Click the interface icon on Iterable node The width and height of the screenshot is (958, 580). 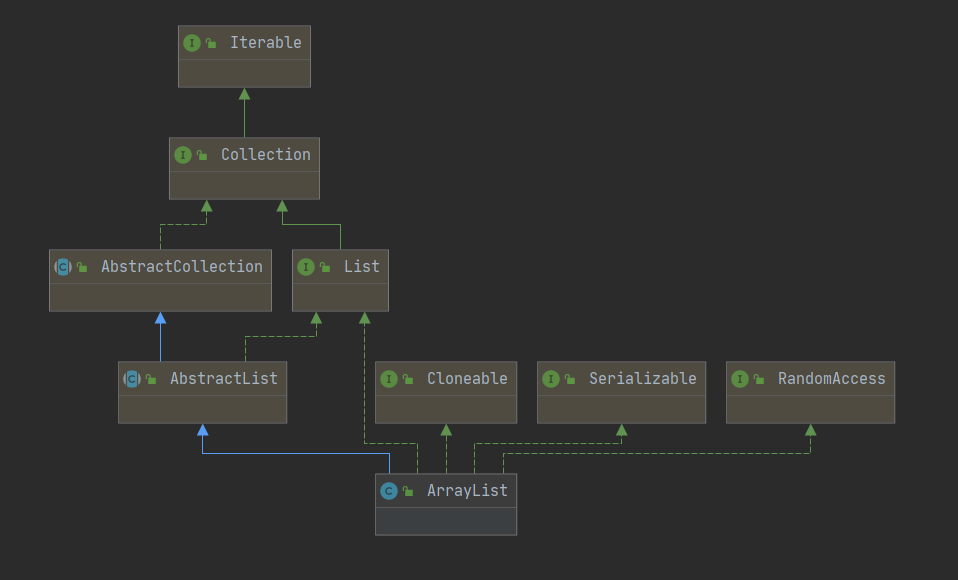click(x=192, y=42)
